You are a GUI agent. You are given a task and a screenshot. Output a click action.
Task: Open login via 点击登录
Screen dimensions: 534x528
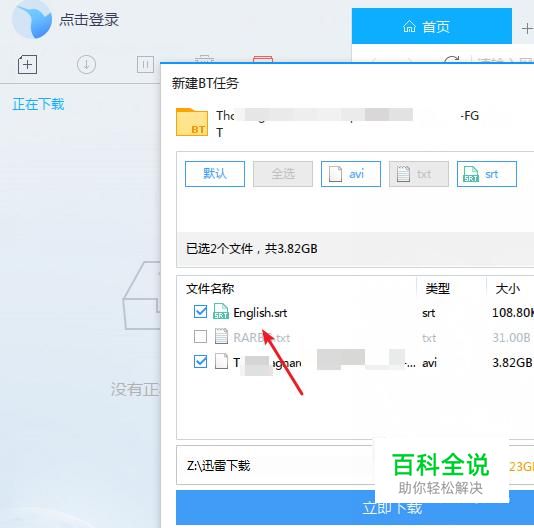[89, 19]
